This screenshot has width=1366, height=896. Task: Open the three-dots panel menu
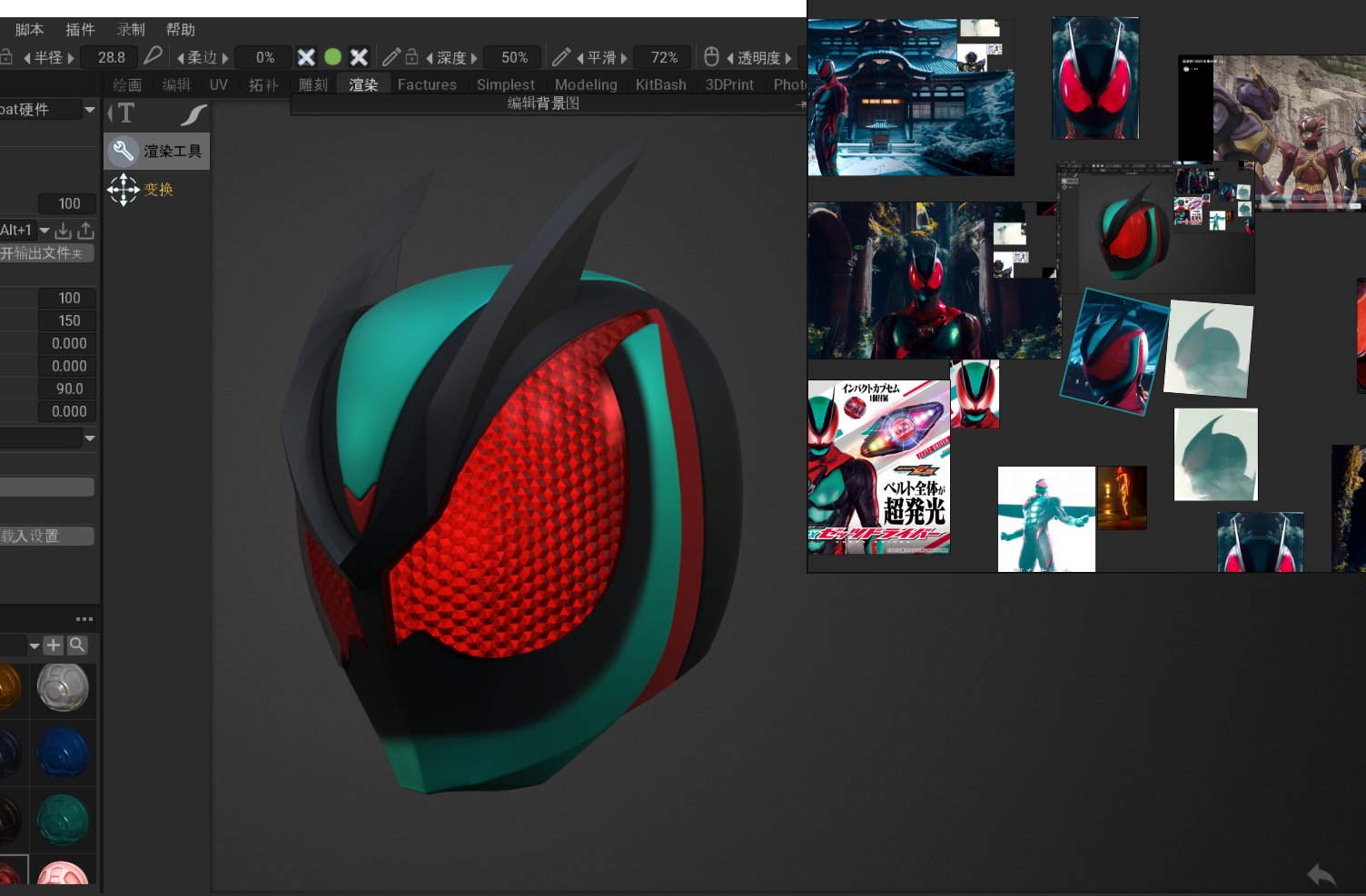click(84, 619)
